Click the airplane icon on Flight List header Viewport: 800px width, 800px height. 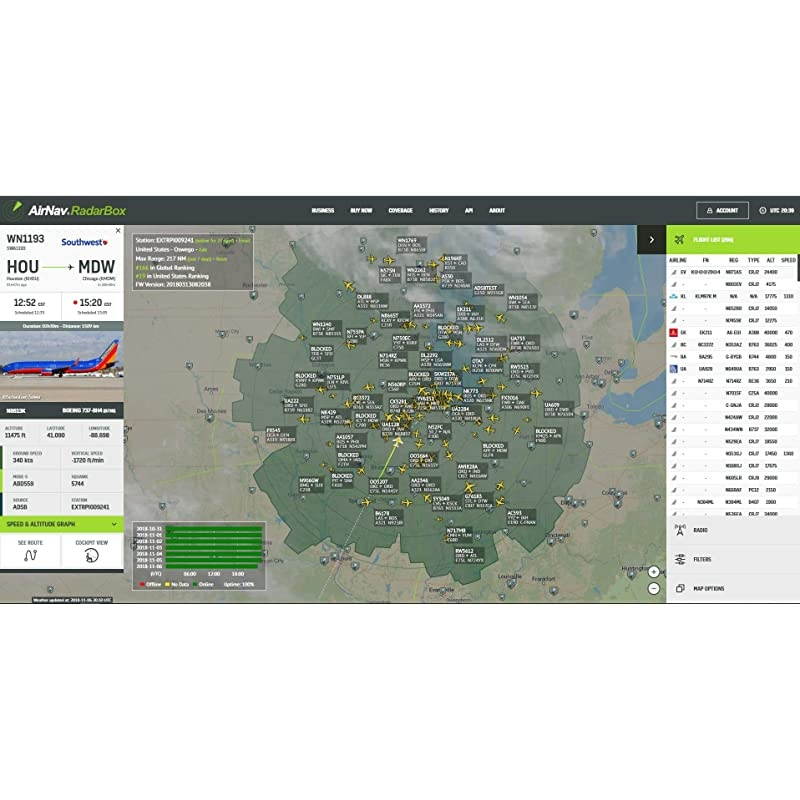(x=679, y=237)
